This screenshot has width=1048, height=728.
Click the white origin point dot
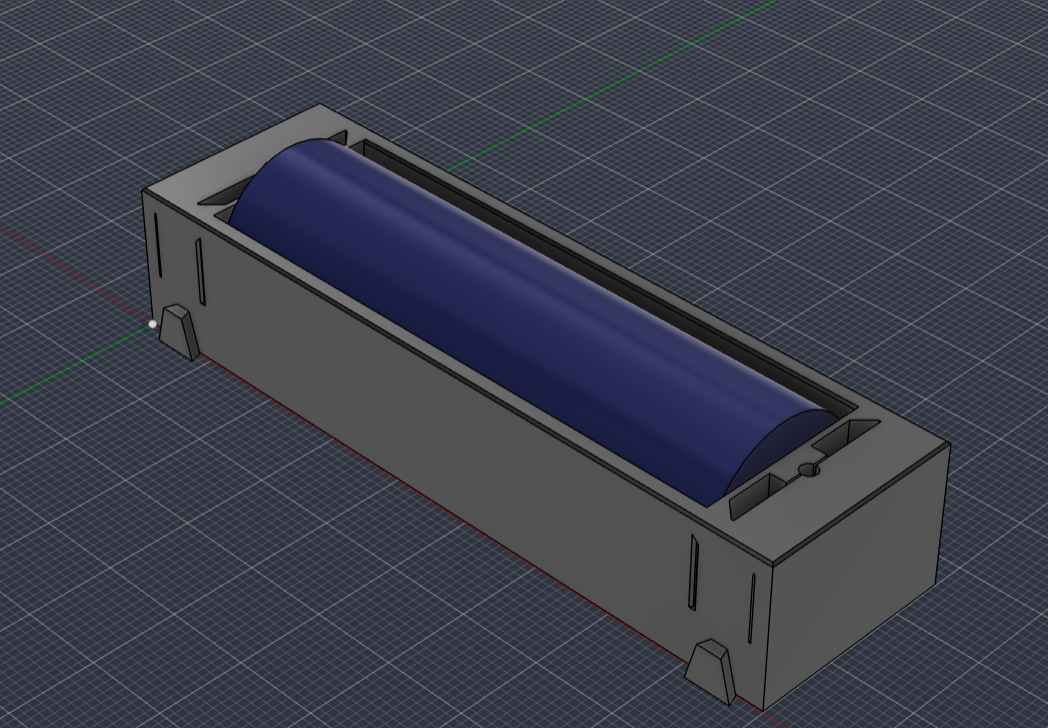tap(153, 324)
